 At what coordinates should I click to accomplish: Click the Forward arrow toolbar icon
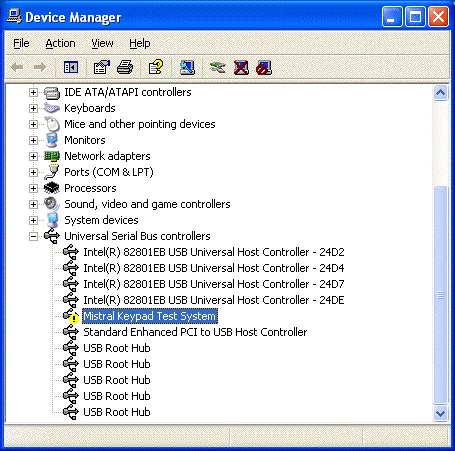40,68
